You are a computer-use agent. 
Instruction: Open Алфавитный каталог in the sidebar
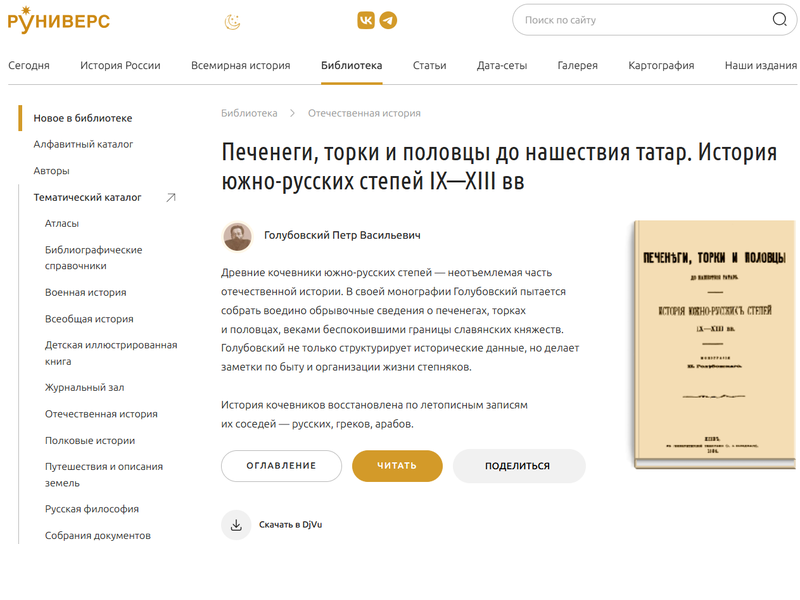click(83, 144)
